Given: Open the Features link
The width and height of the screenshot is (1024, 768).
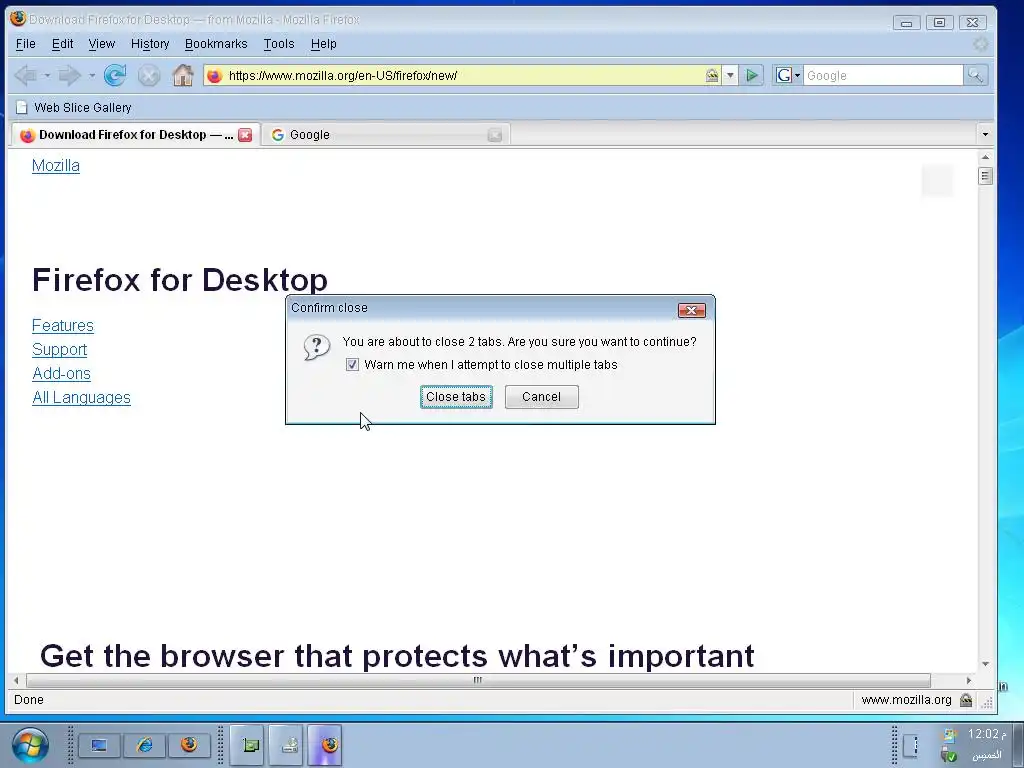Looking at the screenshot, I should click(x=63, y=326).
